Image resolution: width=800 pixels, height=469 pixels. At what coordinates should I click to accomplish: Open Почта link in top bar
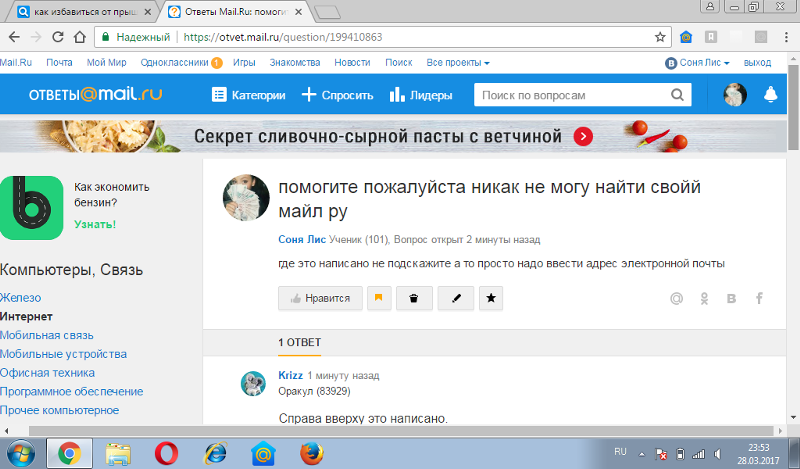[59, 63]
